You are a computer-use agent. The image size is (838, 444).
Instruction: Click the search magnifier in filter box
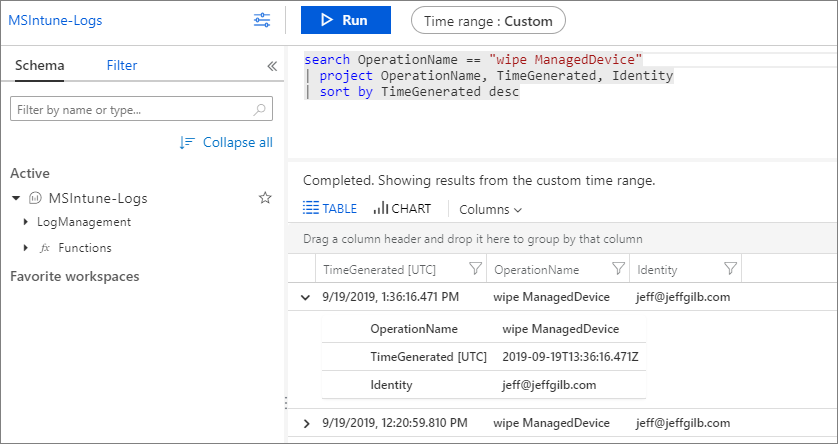tap(259, 110)
